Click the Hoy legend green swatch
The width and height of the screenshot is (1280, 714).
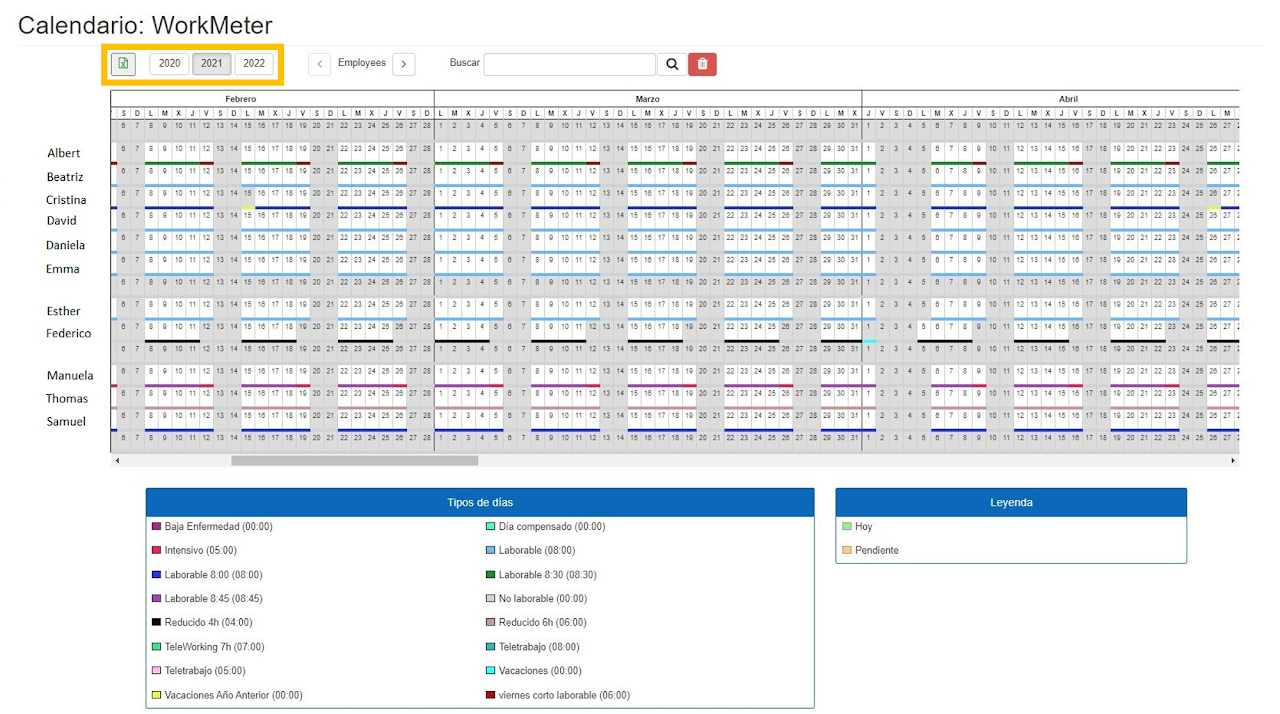click(x=847, y=527)
